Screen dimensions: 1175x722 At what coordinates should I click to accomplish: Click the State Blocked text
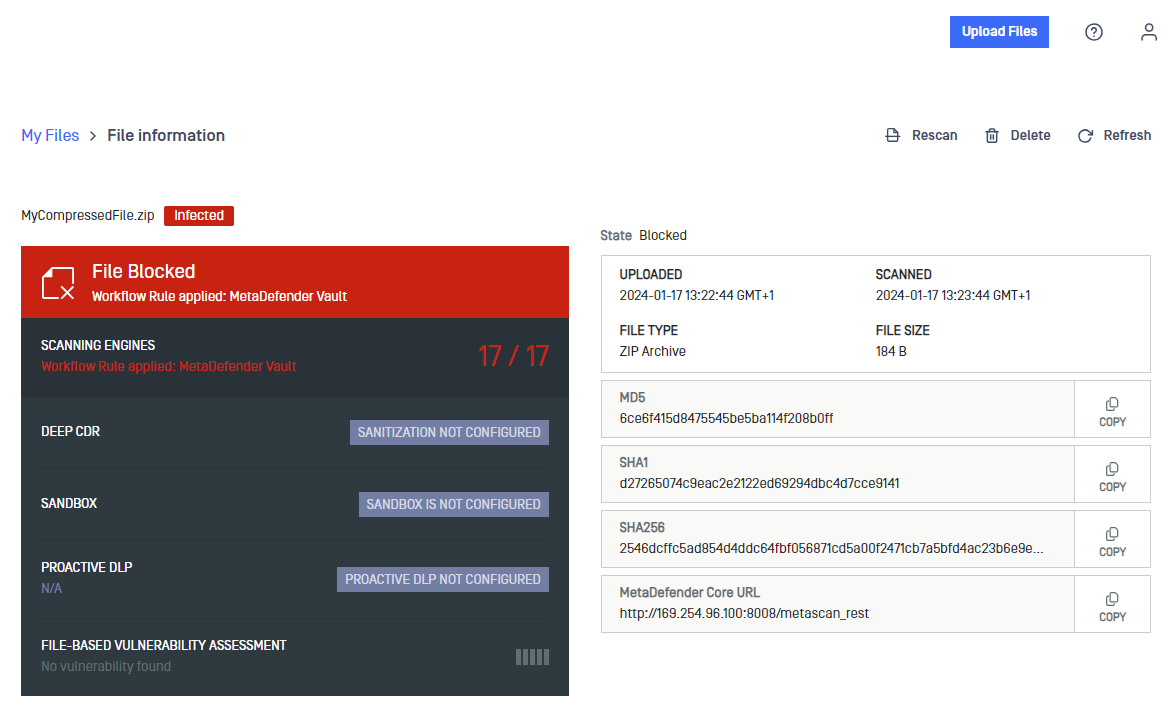643,235
